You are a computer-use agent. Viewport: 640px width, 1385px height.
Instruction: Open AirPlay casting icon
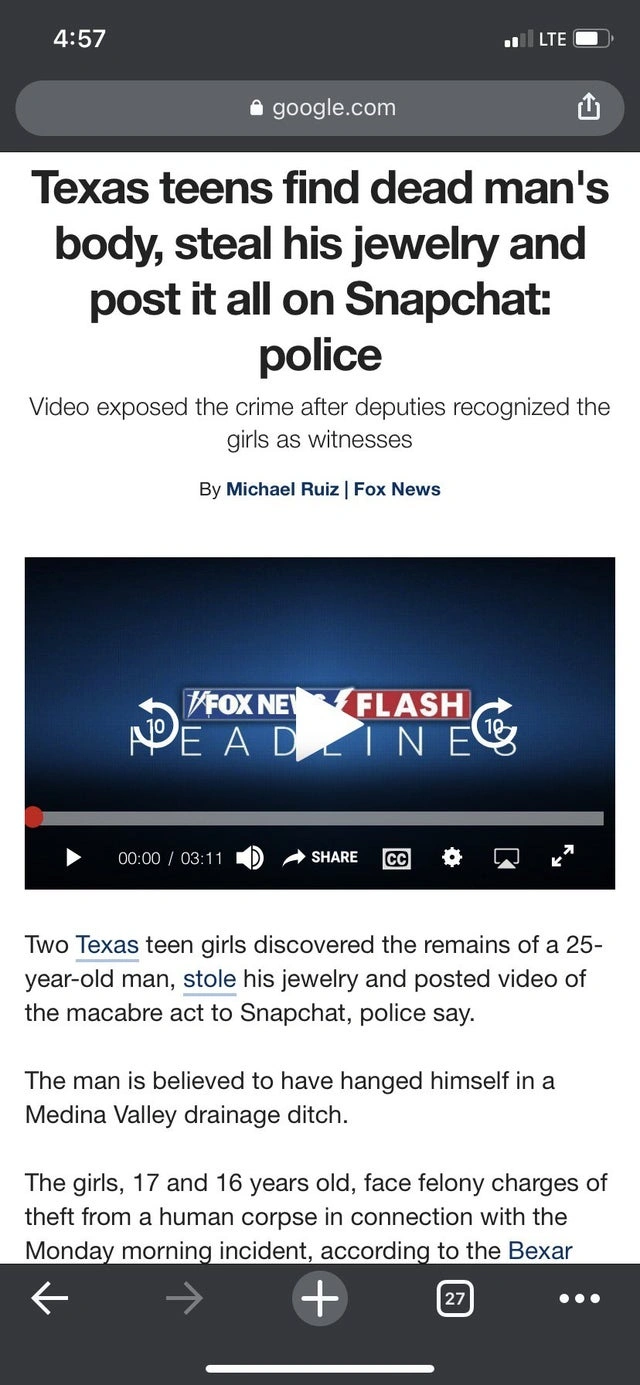506,858
